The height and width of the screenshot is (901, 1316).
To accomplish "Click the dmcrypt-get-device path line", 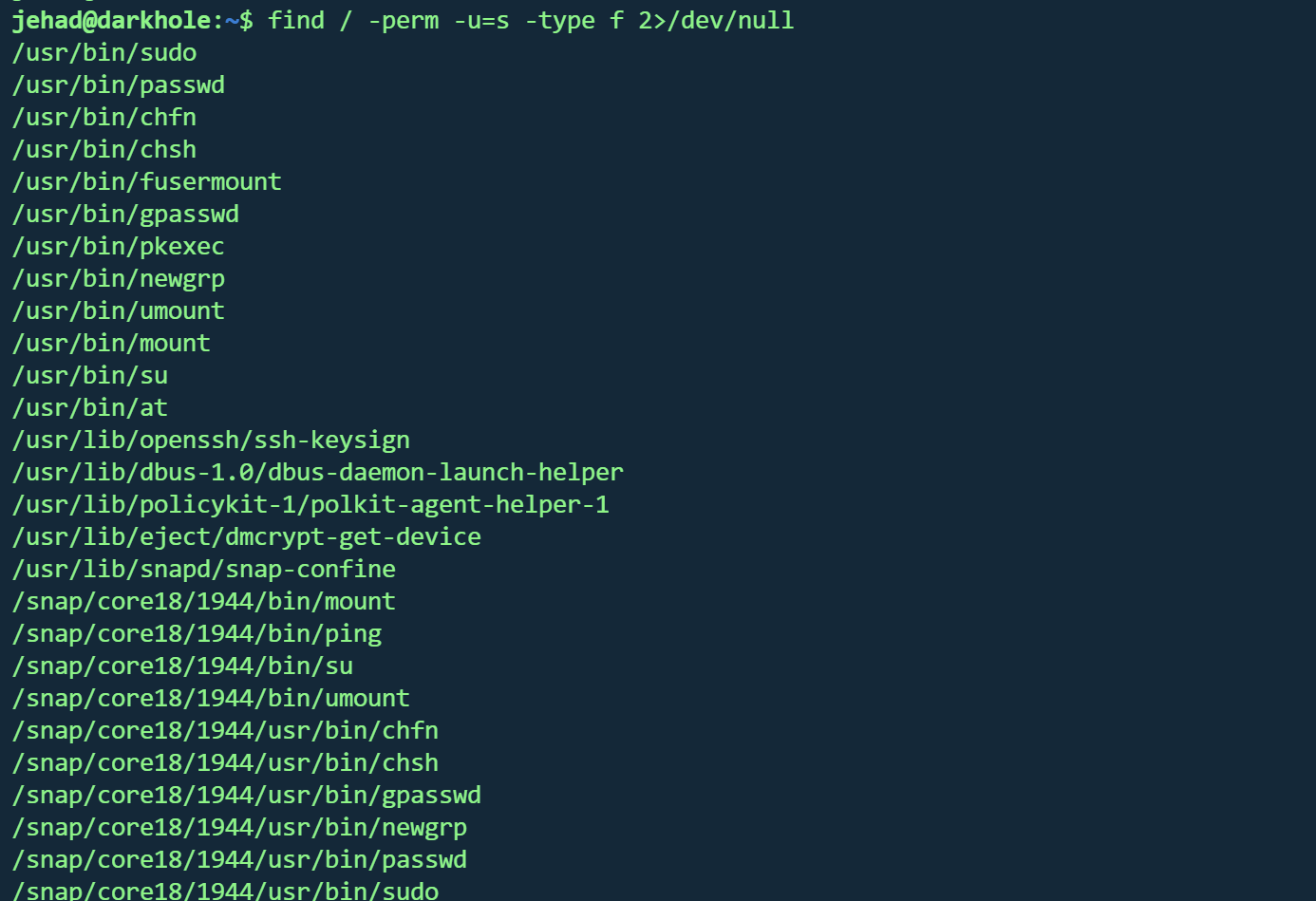I will pyautogui.click(x=247, y=536).
